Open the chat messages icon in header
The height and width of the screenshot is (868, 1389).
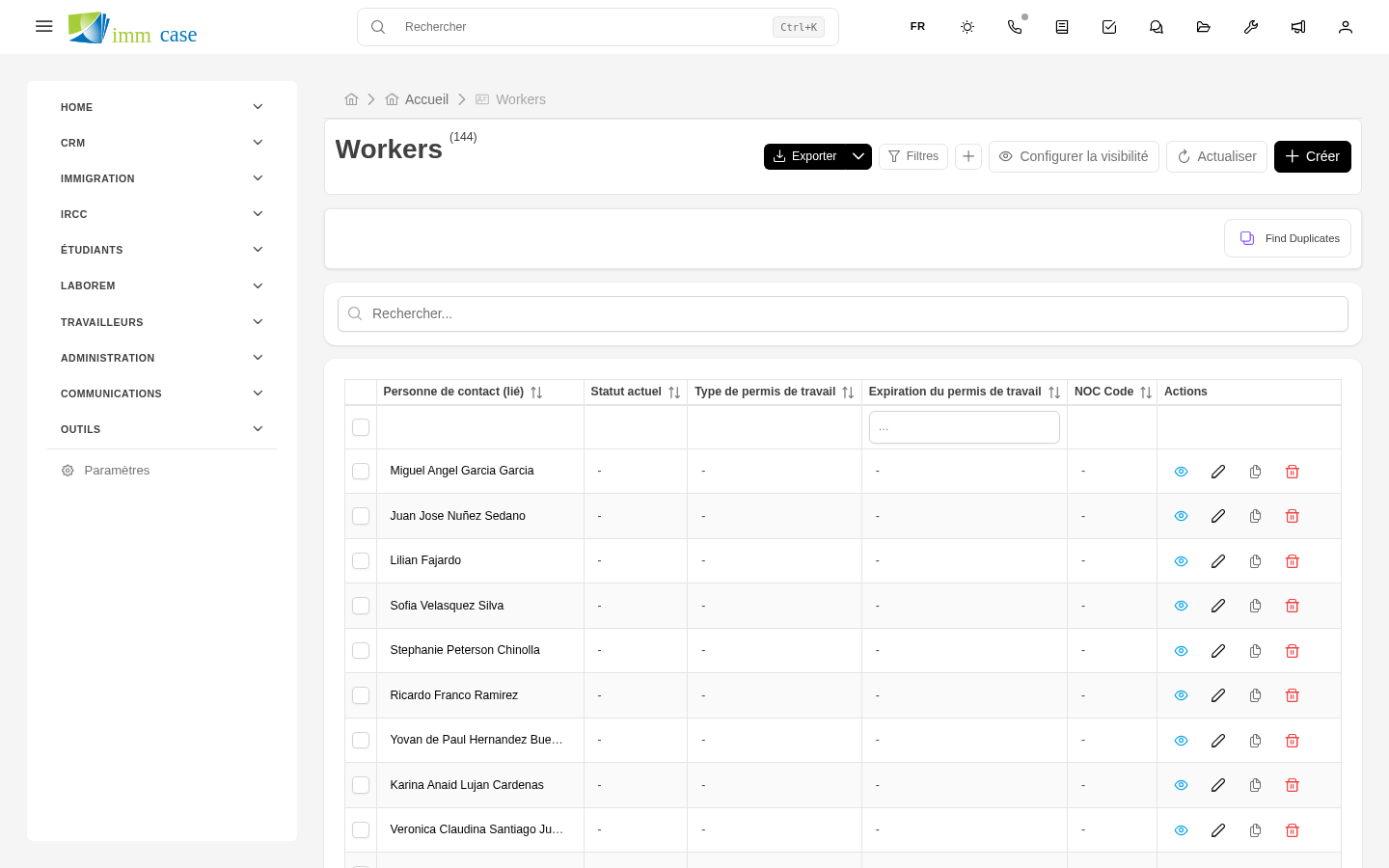tap(1157, 27)
